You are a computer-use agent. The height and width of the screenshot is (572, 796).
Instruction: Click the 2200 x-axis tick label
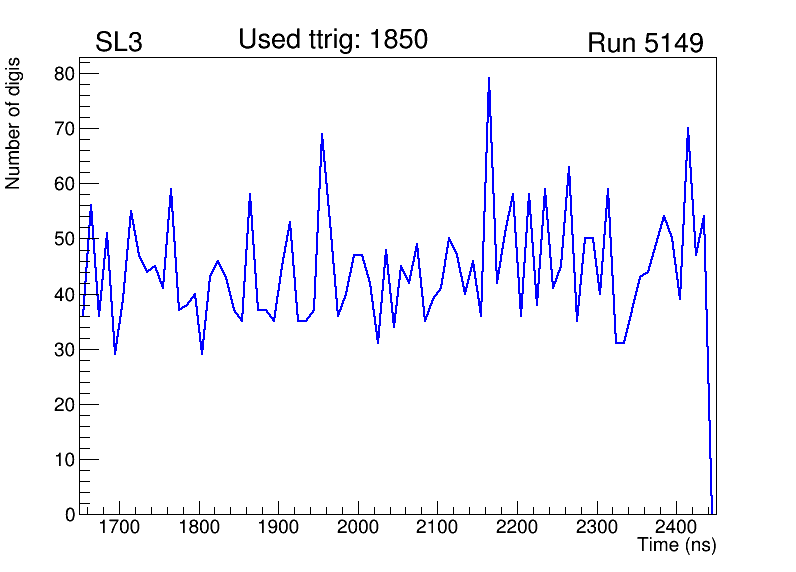517,527
